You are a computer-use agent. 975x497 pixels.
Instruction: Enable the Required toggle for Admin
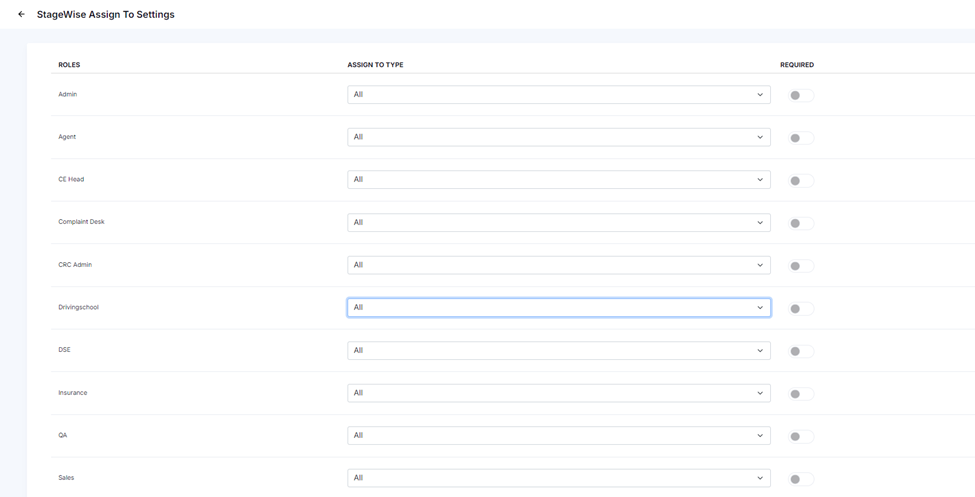[x=801, y=96]
